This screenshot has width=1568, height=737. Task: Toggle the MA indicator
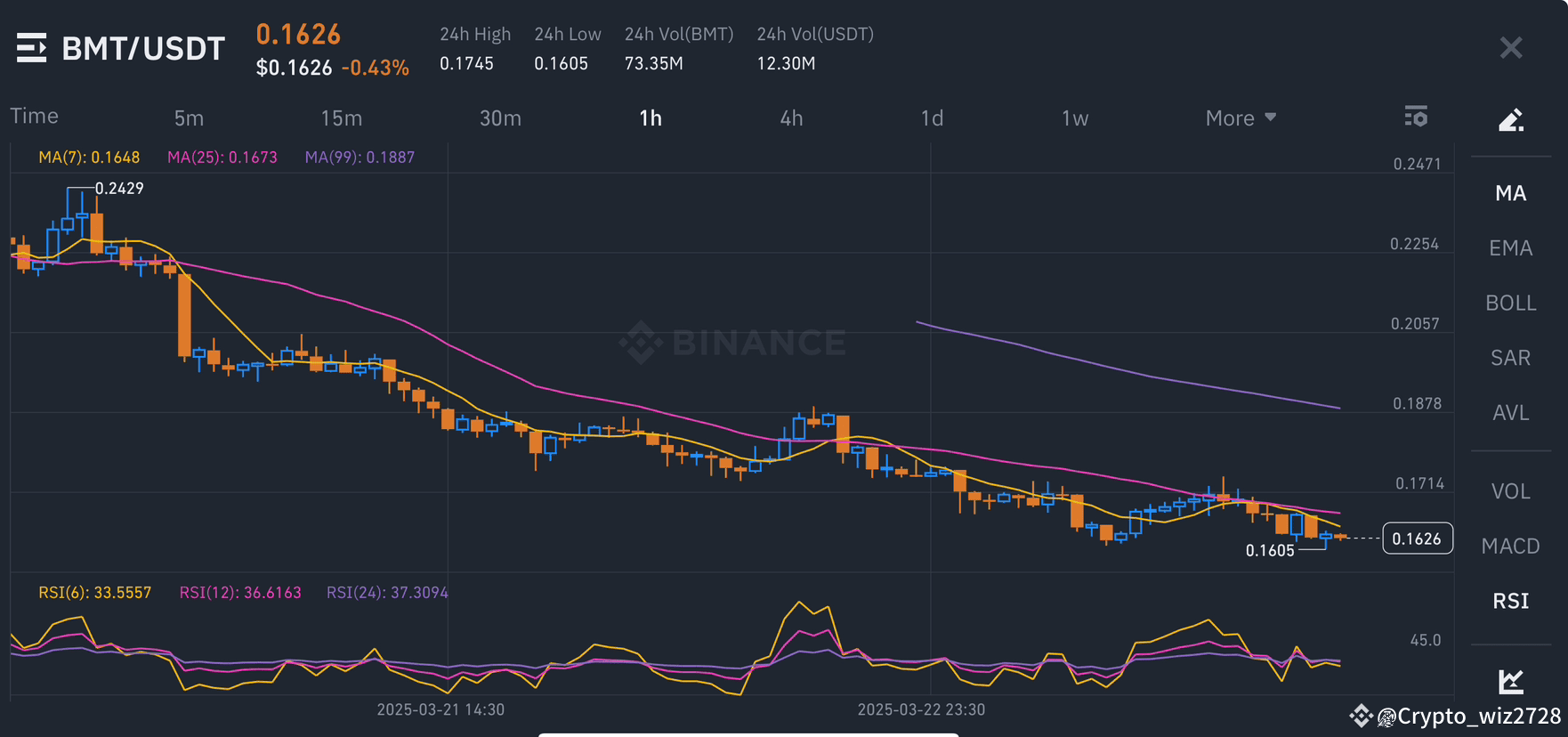(x=1511, y=193)
